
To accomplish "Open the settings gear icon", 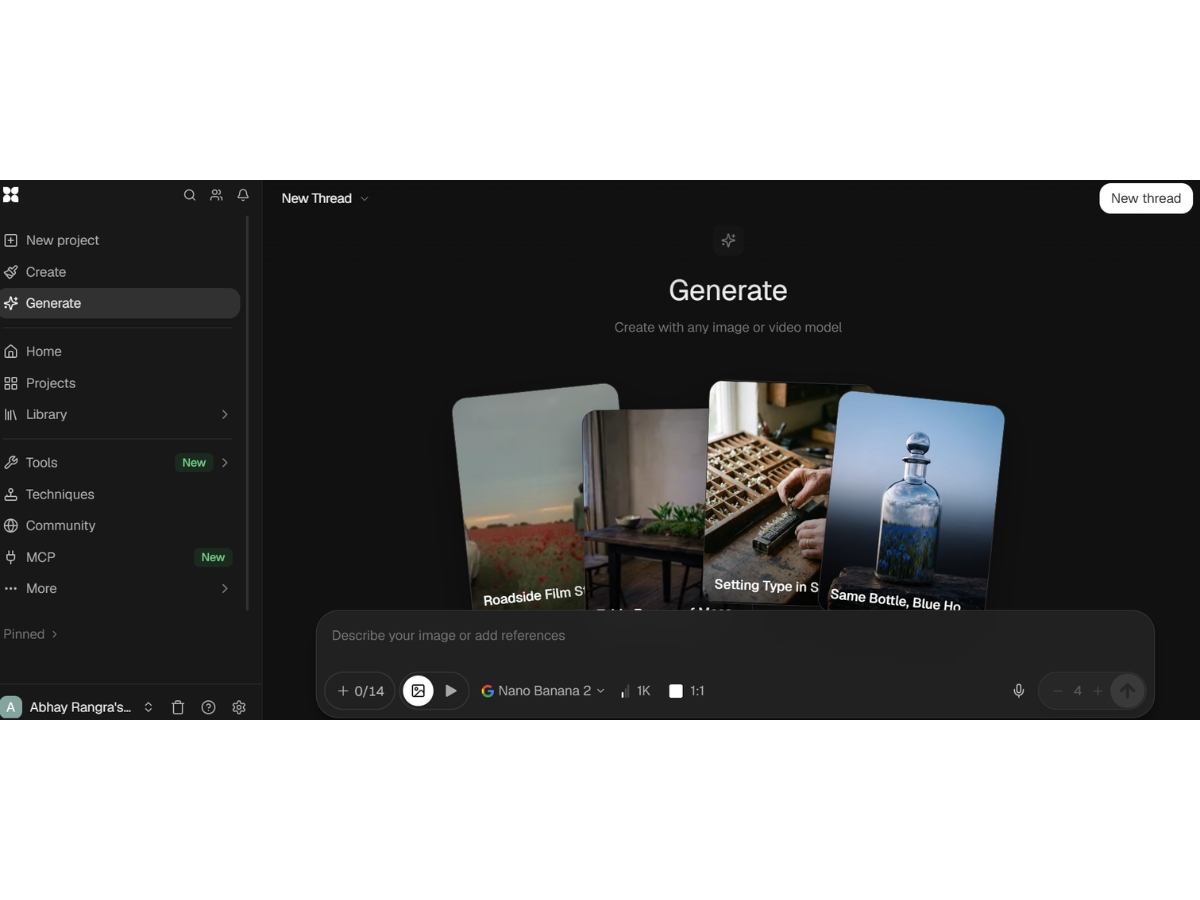I will coord(239,707).
